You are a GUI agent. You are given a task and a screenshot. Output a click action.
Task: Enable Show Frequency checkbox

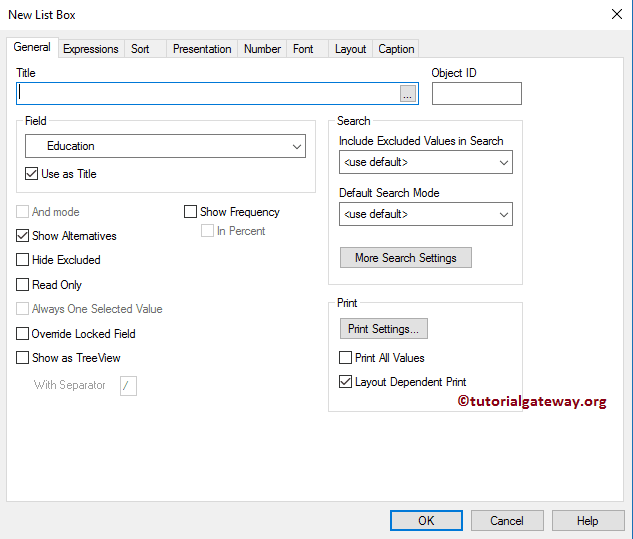tap(191, 212)
